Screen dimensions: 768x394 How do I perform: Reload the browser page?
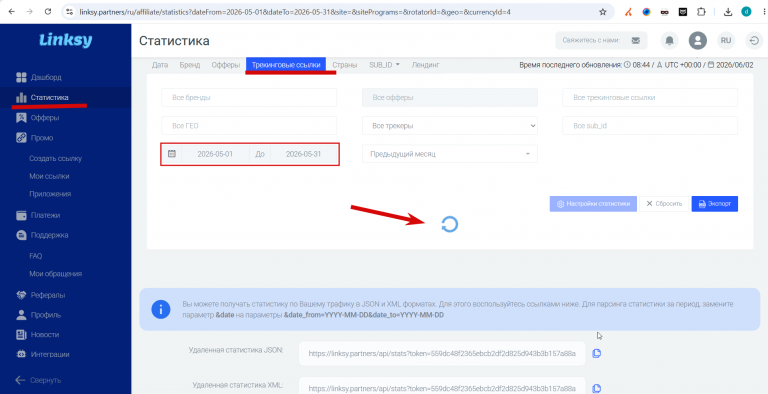[x=48, y=12]
